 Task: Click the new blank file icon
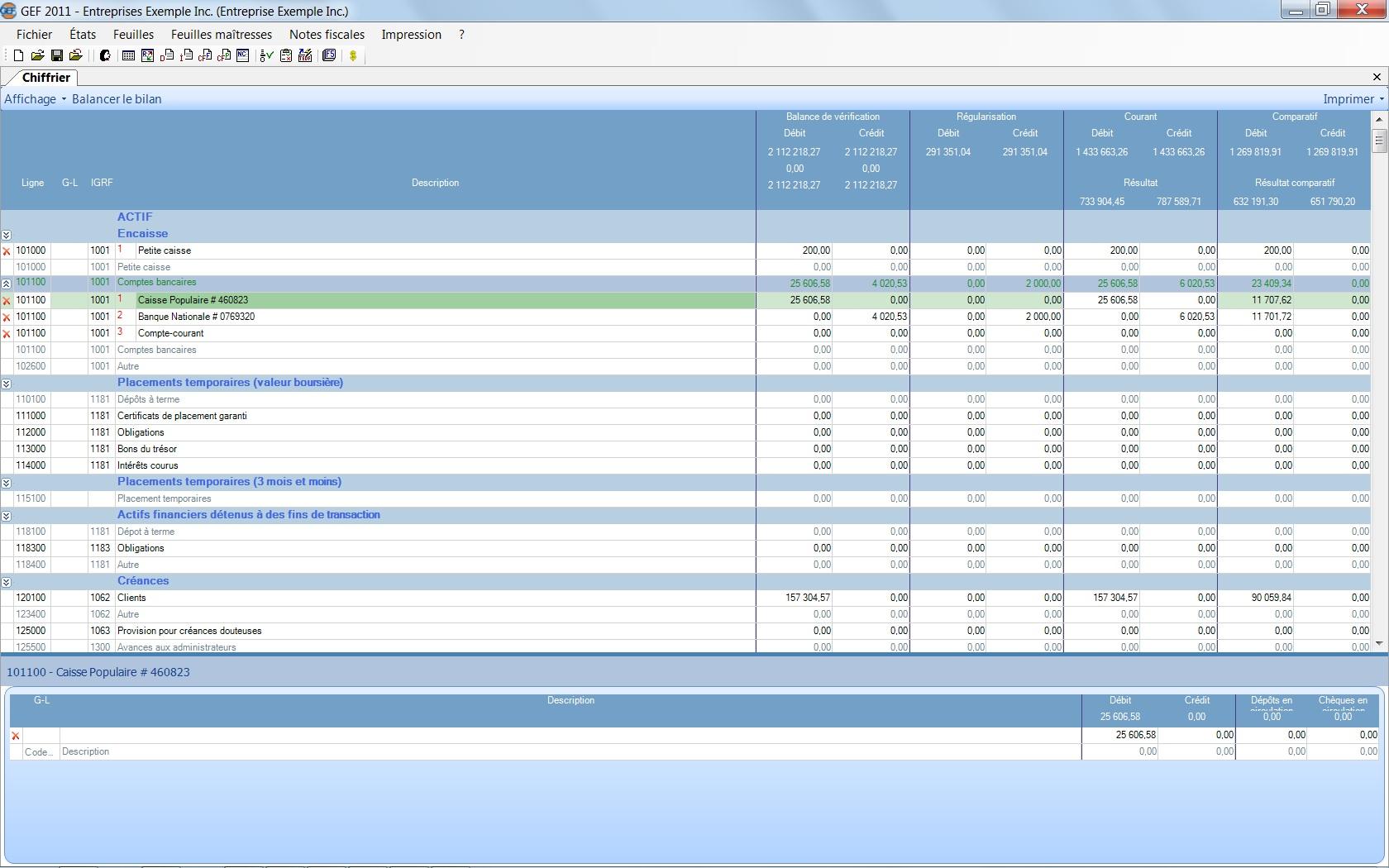click(18, 55)
